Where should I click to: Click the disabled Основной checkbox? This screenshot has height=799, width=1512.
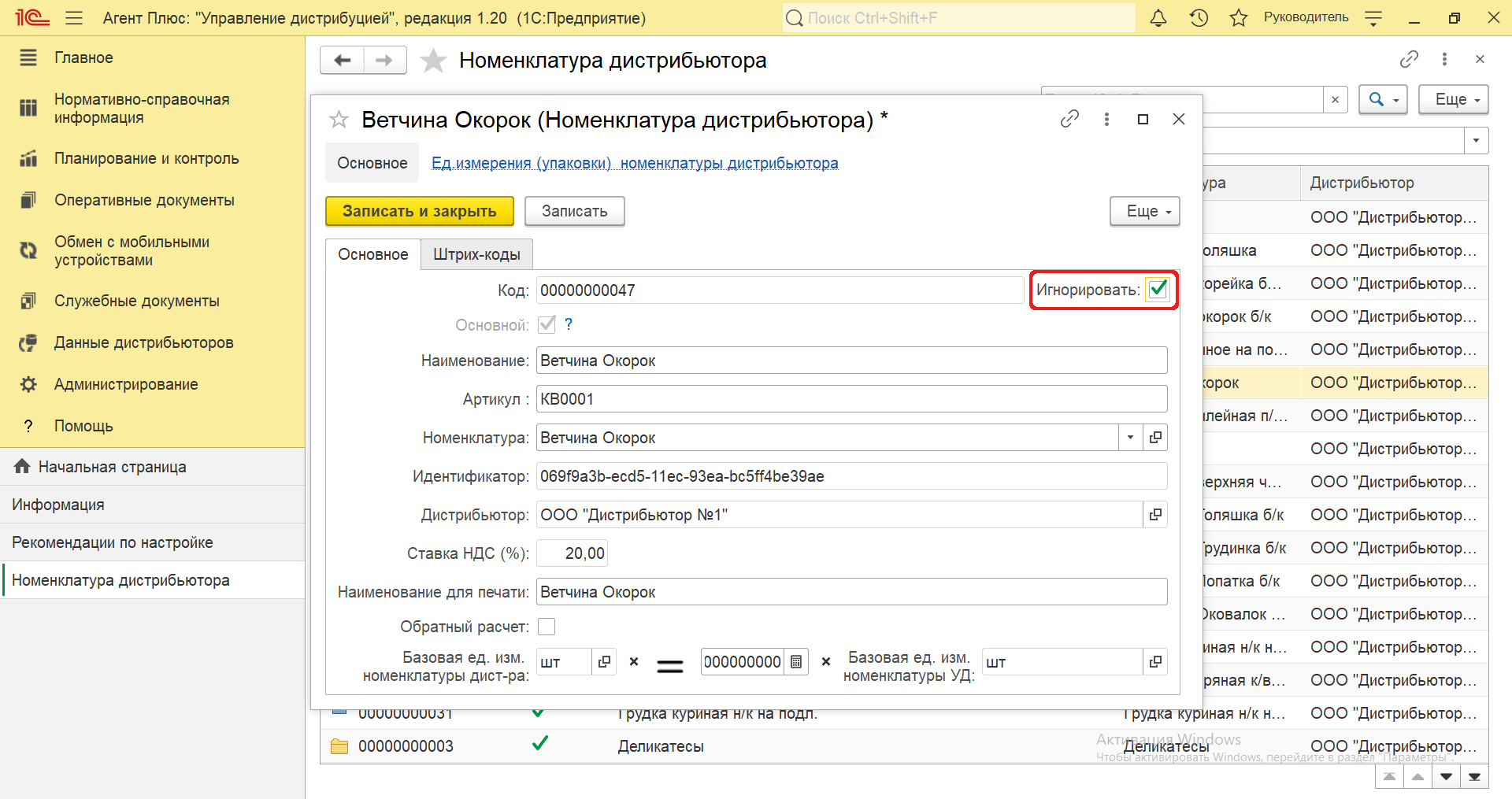tap(547, 324)
